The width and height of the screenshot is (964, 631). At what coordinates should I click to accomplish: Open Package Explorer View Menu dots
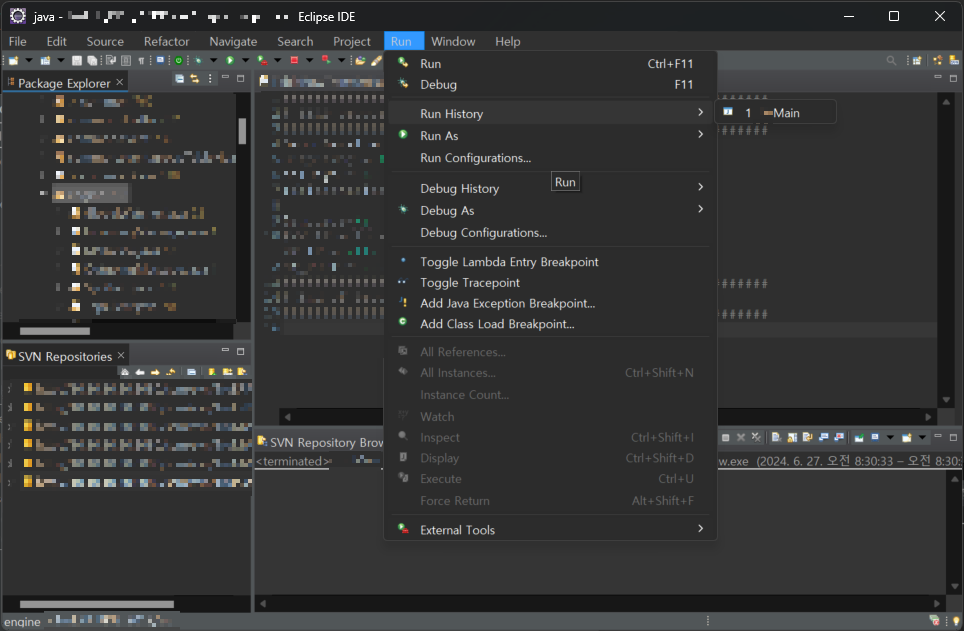pyautogui.click(x=210, y=79)
